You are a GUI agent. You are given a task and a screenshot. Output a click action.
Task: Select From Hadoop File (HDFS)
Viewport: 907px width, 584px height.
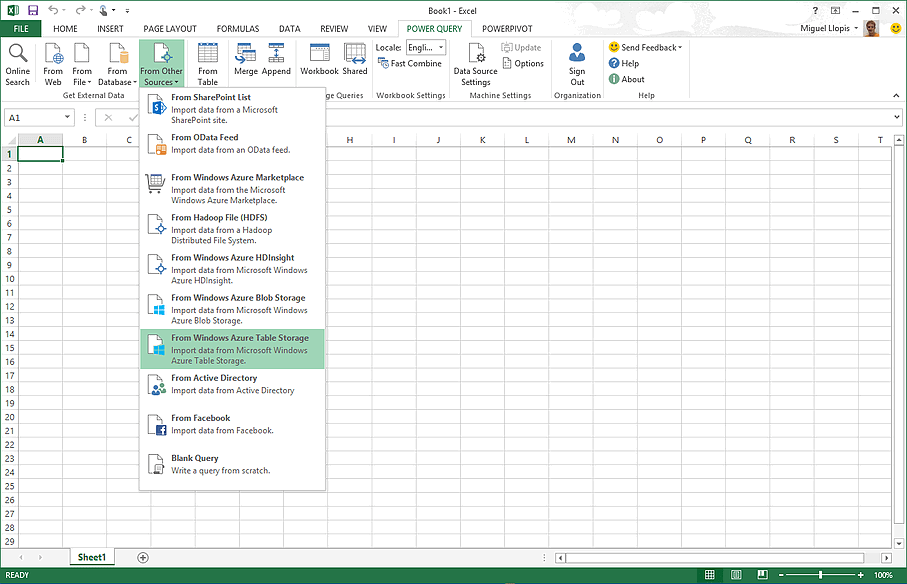pos(233,228)
